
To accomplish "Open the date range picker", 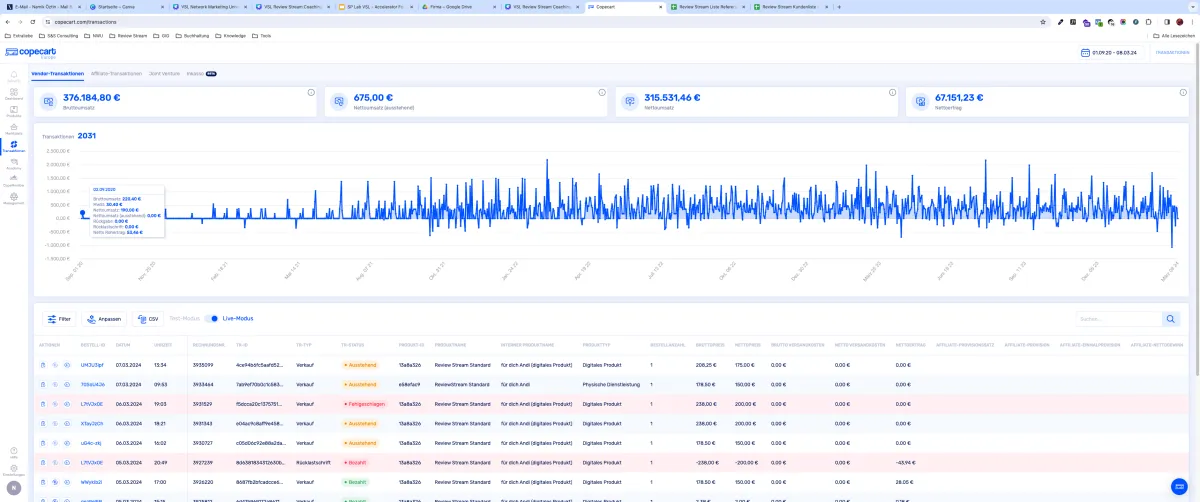I will click(x=1111, y=52).
